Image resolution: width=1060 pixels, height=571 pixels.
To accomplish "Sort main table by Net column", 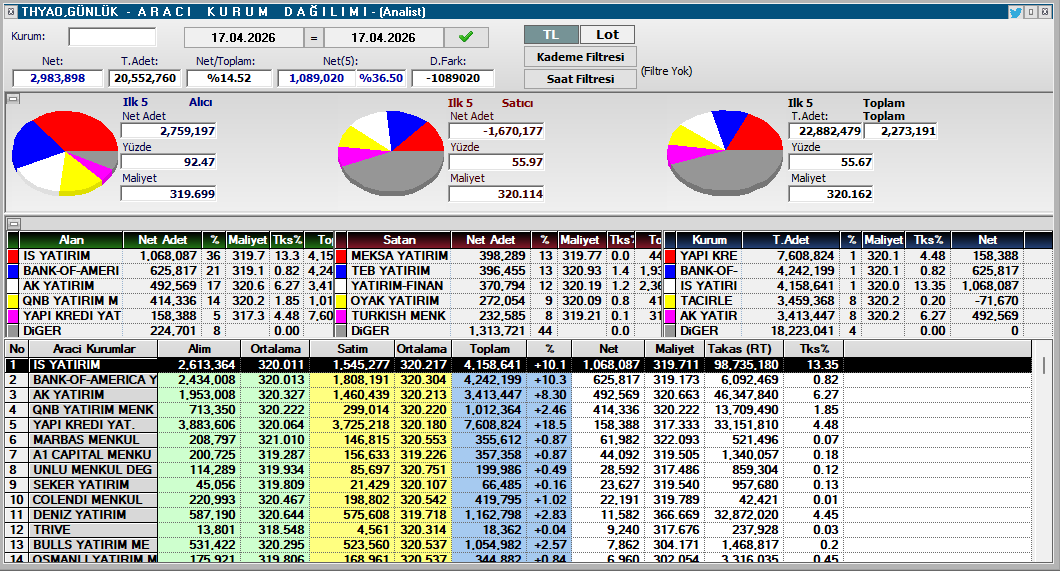I will pyautogui.click(x=608, y=349).
